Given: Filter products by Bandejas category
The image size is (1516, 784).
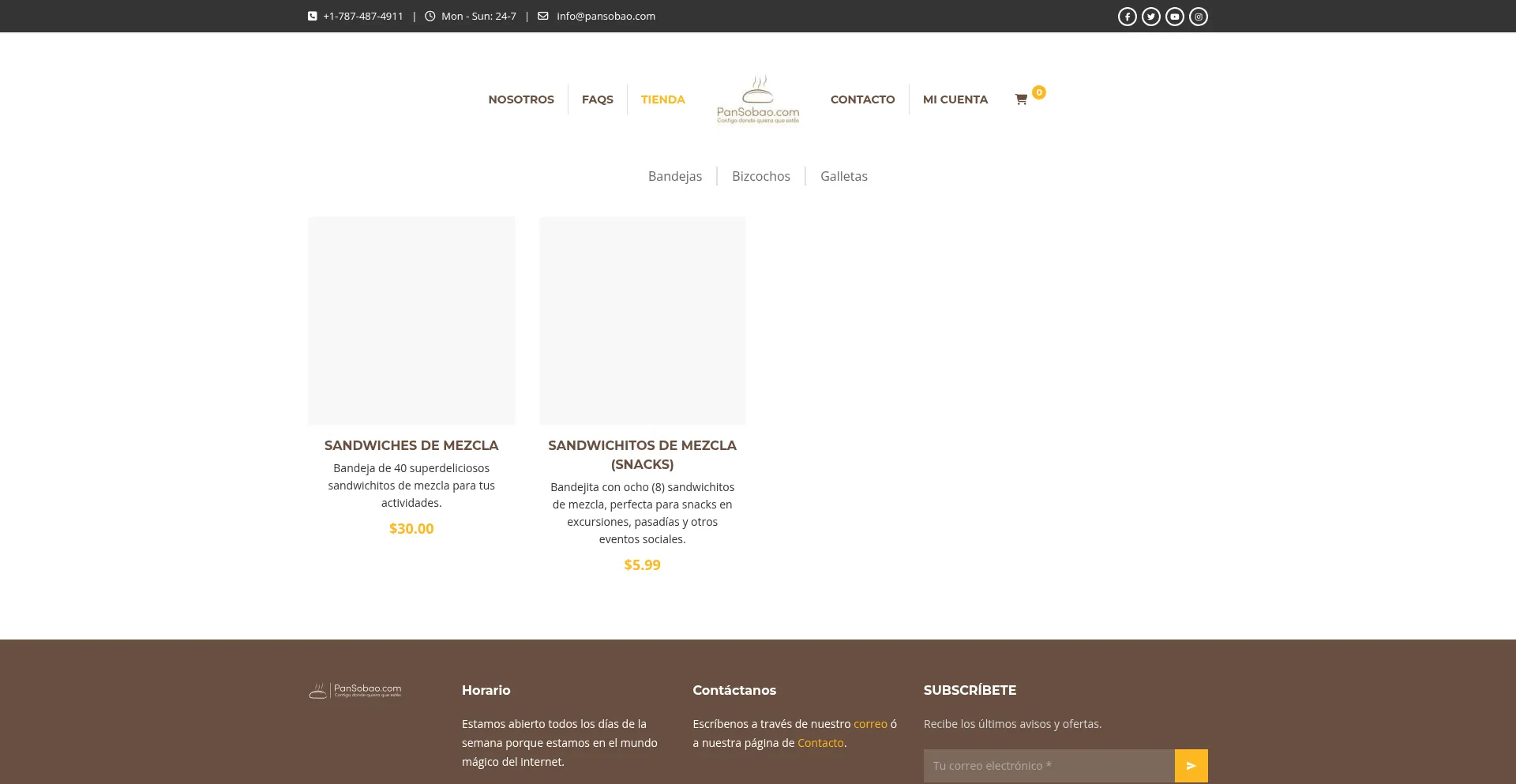Looking at the screenshot, I should (x=674, y=176).
